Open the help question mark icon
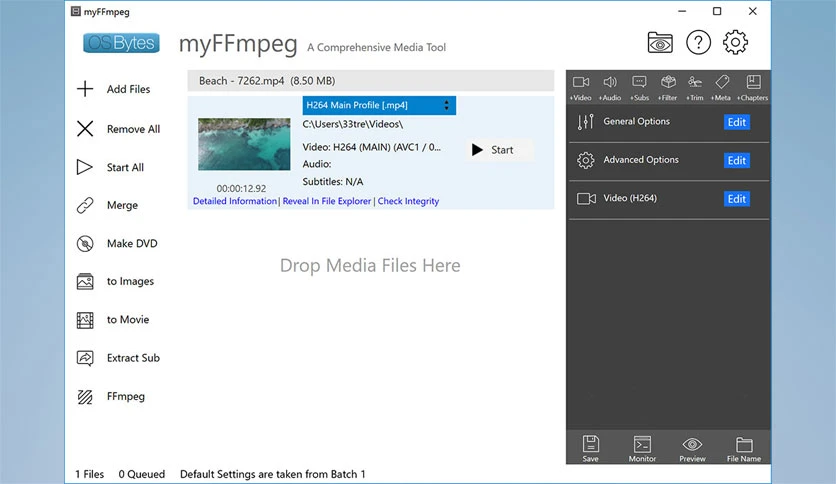This screenshot has width=836, height=484. tap(698, 42)
